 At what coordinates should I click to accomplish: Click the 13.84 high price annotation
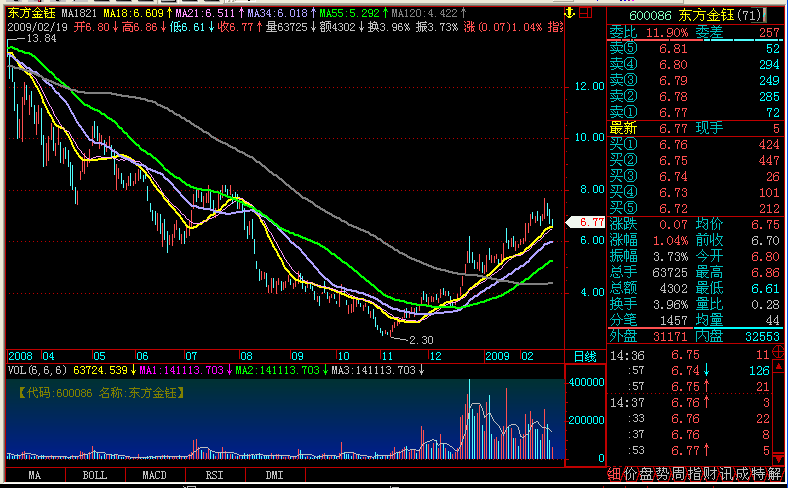click(x=41, y=39)
